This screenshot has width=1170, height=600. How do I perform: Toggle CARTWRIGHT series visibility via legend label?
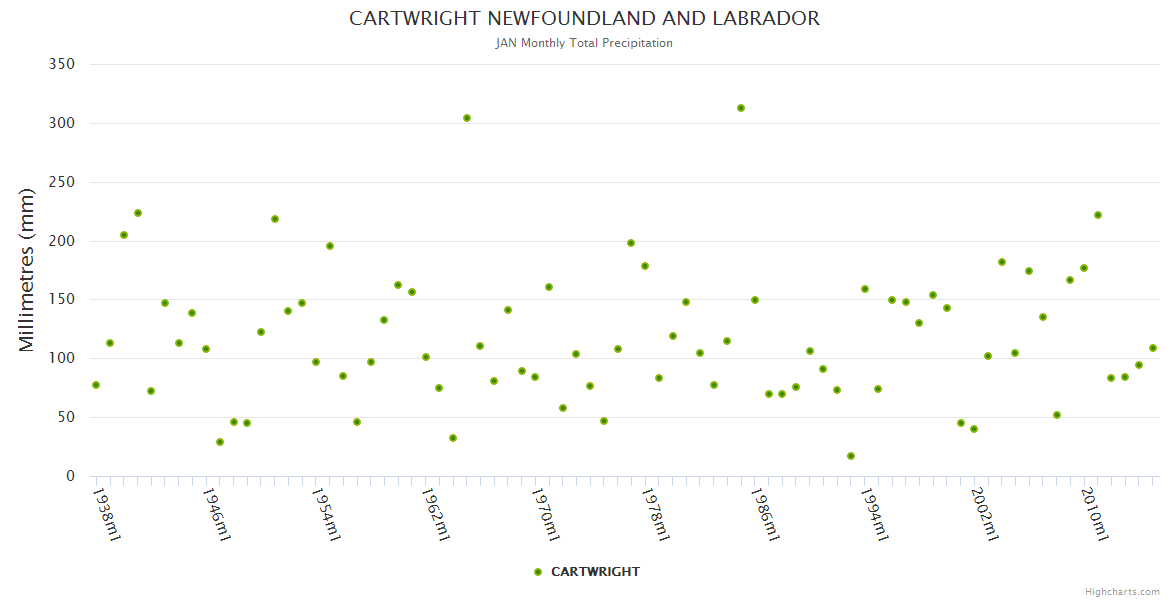tap(595, 572)
